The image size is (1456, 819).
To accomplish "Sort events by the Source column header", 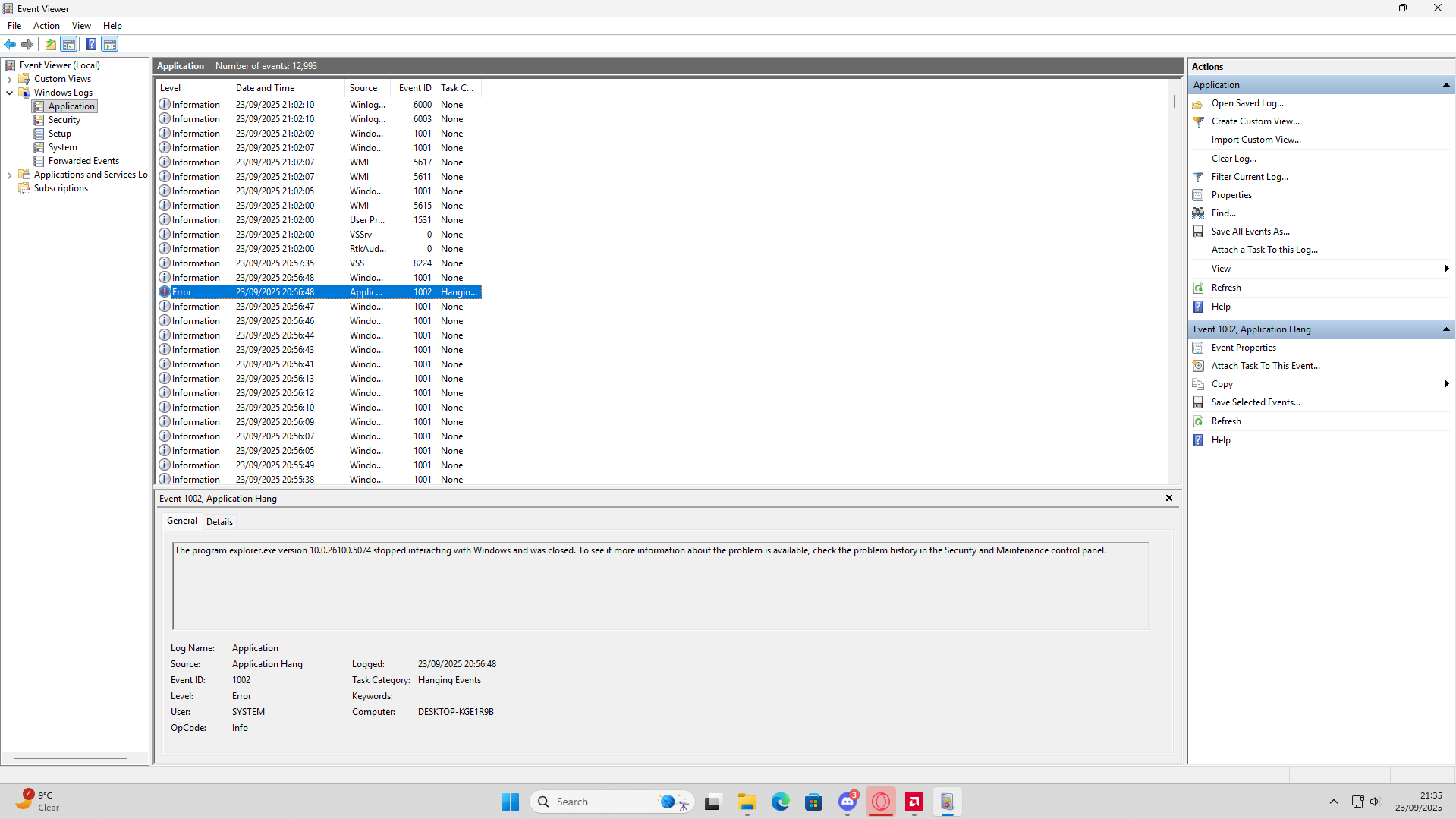I will (x=367, y=88).
